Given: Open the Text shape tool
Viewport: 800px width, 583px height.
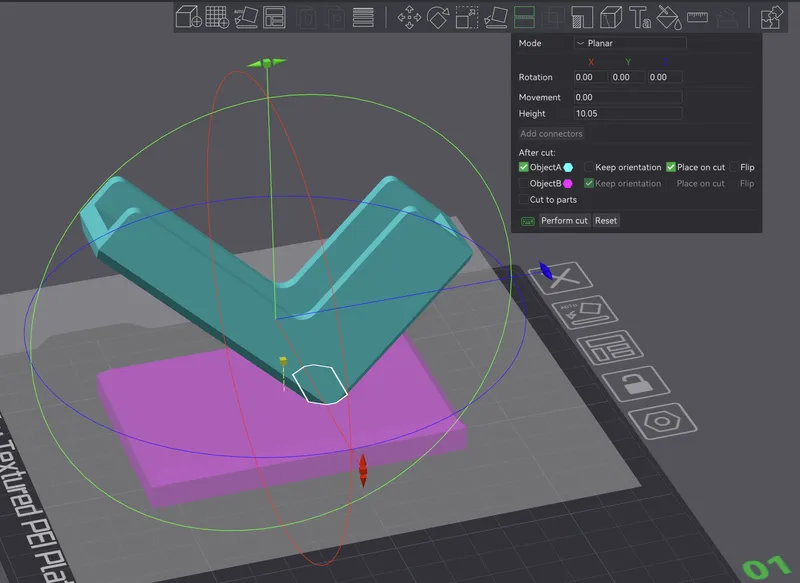Looking at the screenshot, I should 642,17.
